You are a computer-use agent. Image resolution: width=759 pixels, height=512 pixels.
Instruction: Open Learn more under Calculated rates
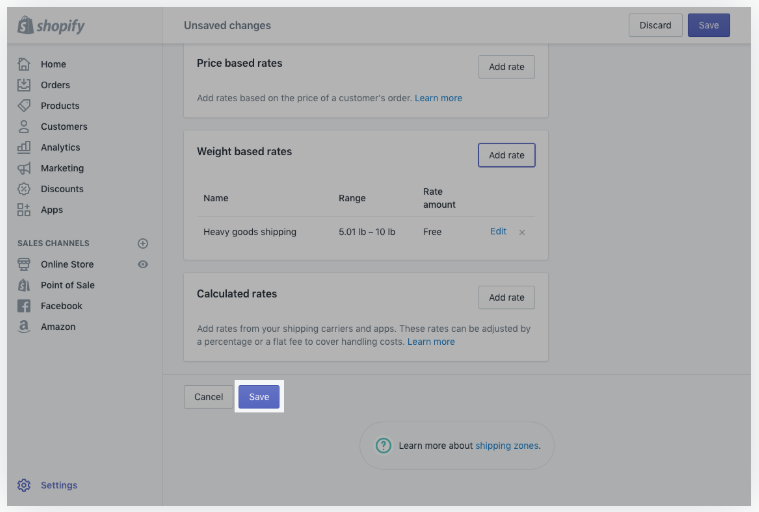pyautogui.click(x=431, y=342)
